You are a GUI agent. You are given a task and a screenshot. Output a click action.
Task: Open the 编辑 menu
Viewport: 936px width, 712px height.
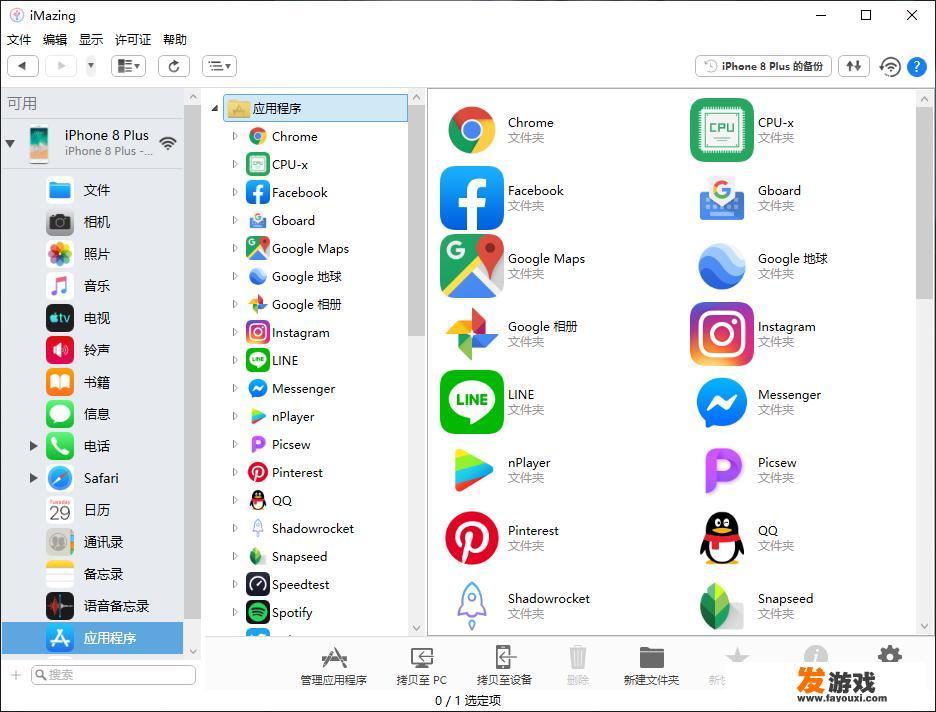tap(55, 39)
